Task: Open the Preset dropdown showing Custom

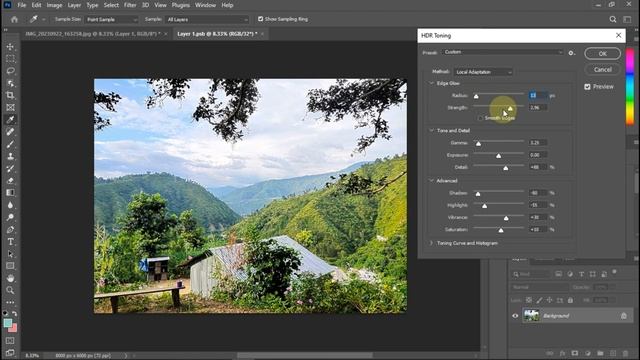Action: pos(503,52)
